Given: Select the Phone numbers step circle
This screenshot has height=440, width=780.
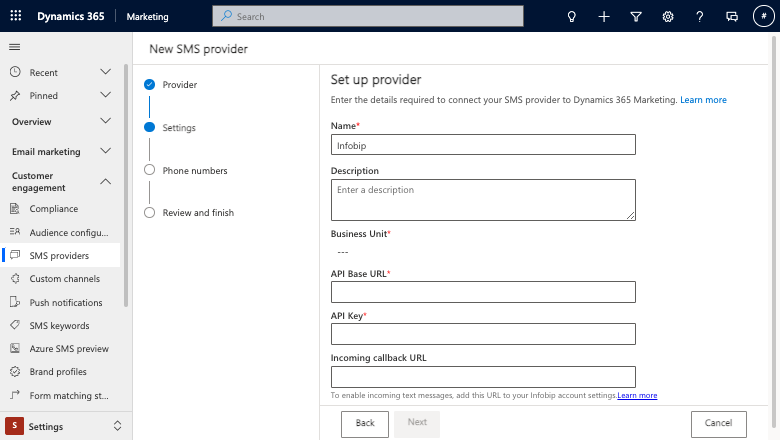Looking at the screenshot, I should pos(149,170).
